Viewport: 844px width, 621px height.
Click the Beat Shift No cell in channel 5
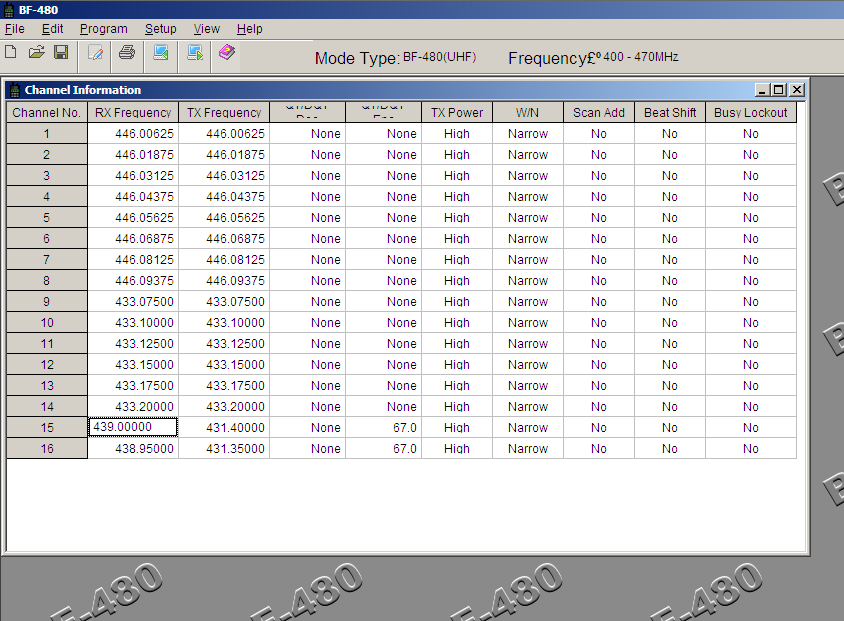point(670,217)
